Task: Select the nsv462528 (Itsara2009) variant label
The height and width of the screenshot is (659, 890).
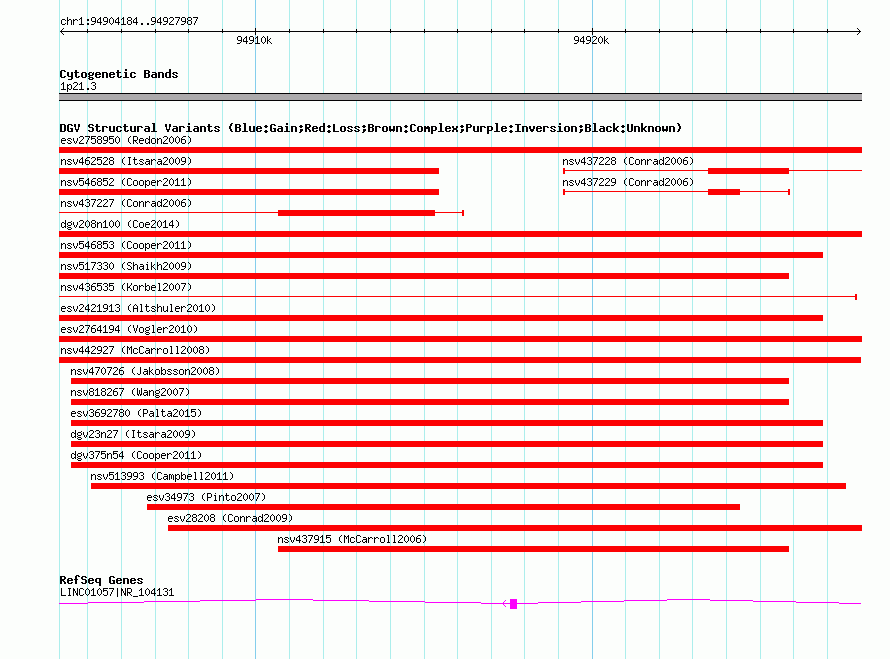Action: click(126, 161)
